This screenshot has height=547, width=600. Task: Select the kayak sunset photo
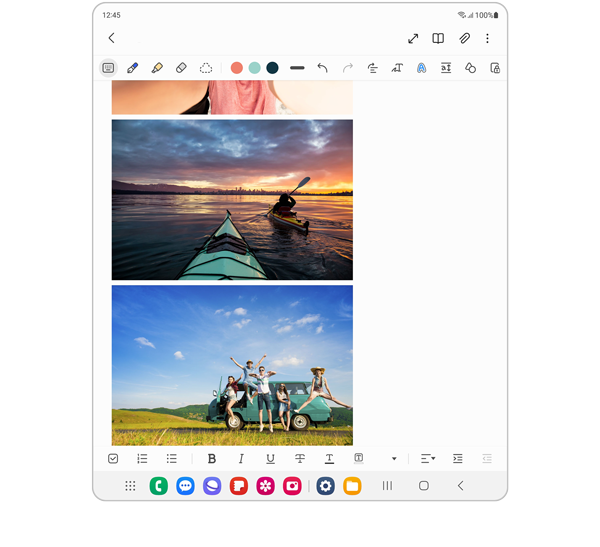point(232,200)
